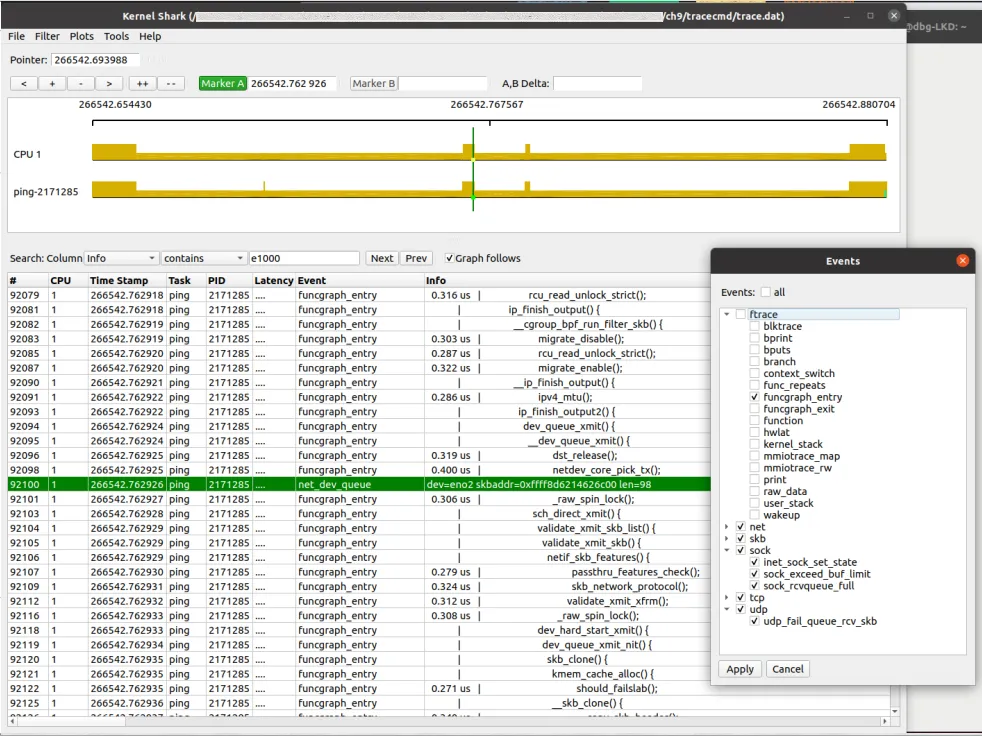Viewport: 982px width, 736px height.
Task: Click the zoom in '+' button
Action: tap(52, 83)
